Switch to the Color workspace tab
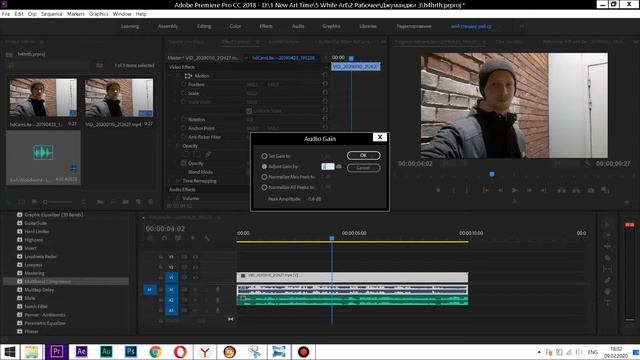Screen dimensions: 640x360 [x=235, y=26]
